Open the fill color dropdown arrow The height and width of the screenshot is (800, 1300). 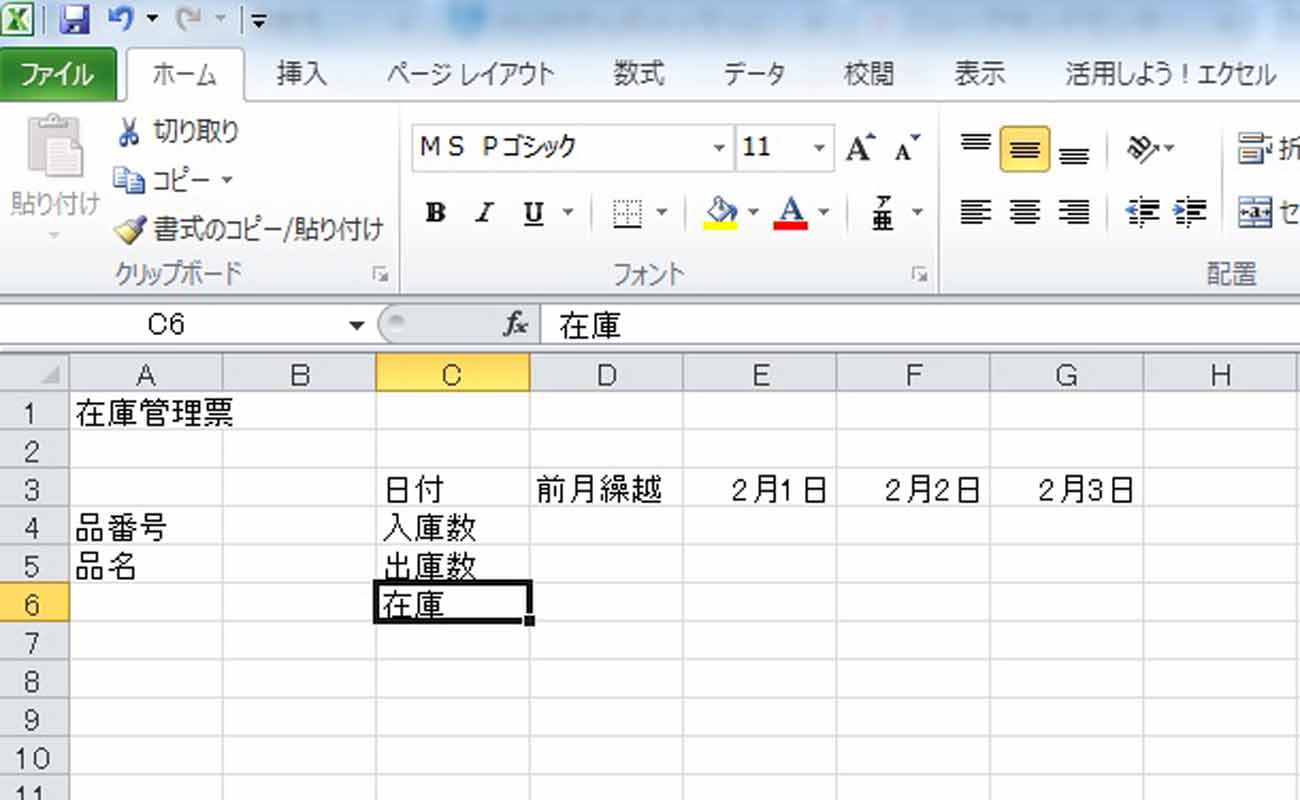click(x=753, y=213)
